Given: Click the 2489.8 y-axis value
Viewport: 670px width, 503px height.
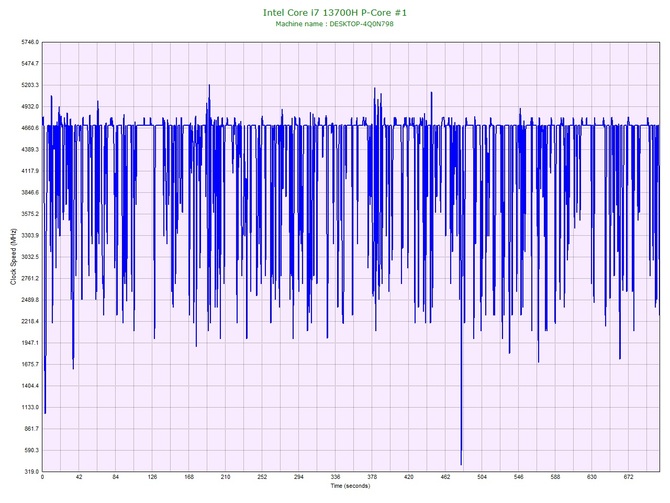Looking at the screenshot, I should [30, 300].
